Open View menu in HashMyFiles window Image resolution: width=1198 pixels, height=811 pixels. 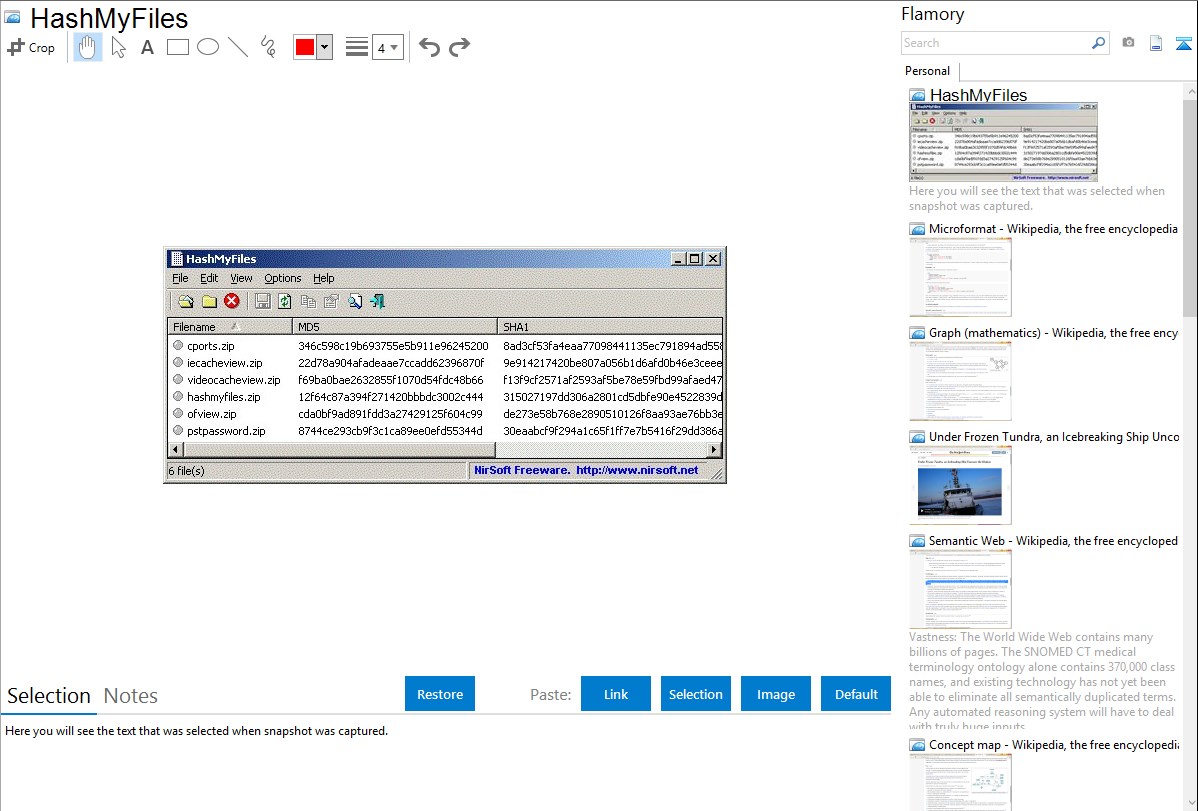click(x=241, y=278)
